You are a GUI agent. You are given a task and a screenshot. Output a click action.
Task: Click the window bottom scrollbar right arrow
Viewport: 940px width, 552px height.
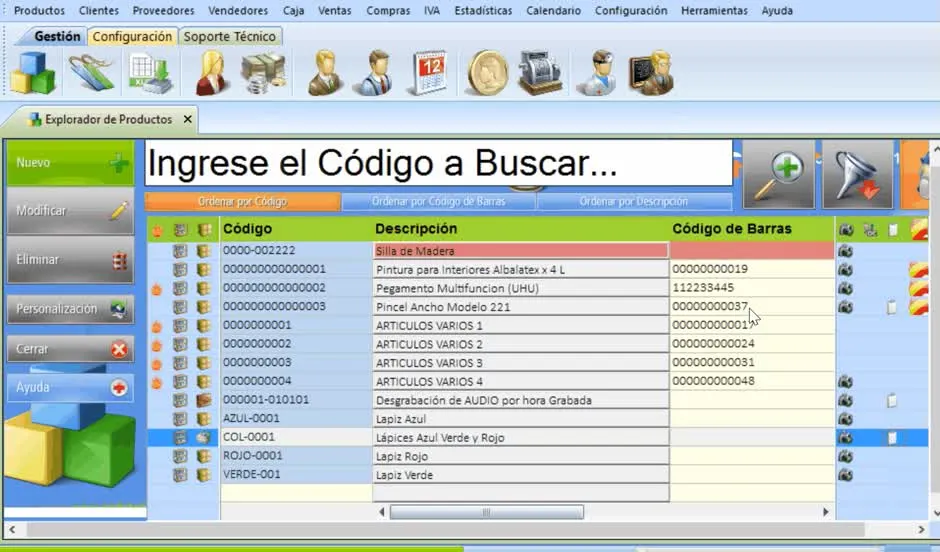point(921,530)
